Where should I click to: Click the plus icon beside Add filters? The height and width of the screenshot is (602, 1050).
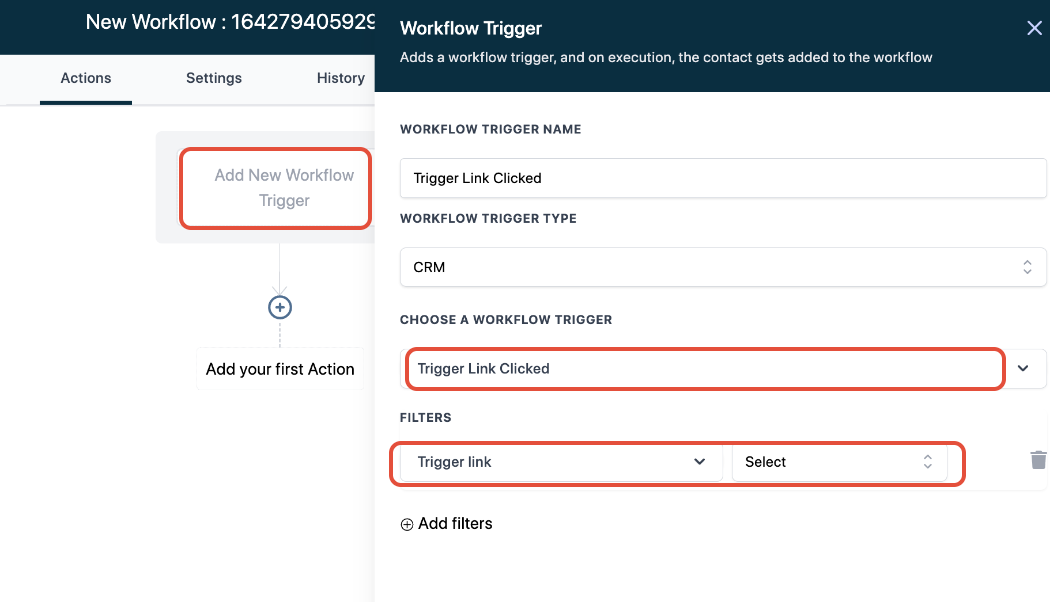pos(406,524)
